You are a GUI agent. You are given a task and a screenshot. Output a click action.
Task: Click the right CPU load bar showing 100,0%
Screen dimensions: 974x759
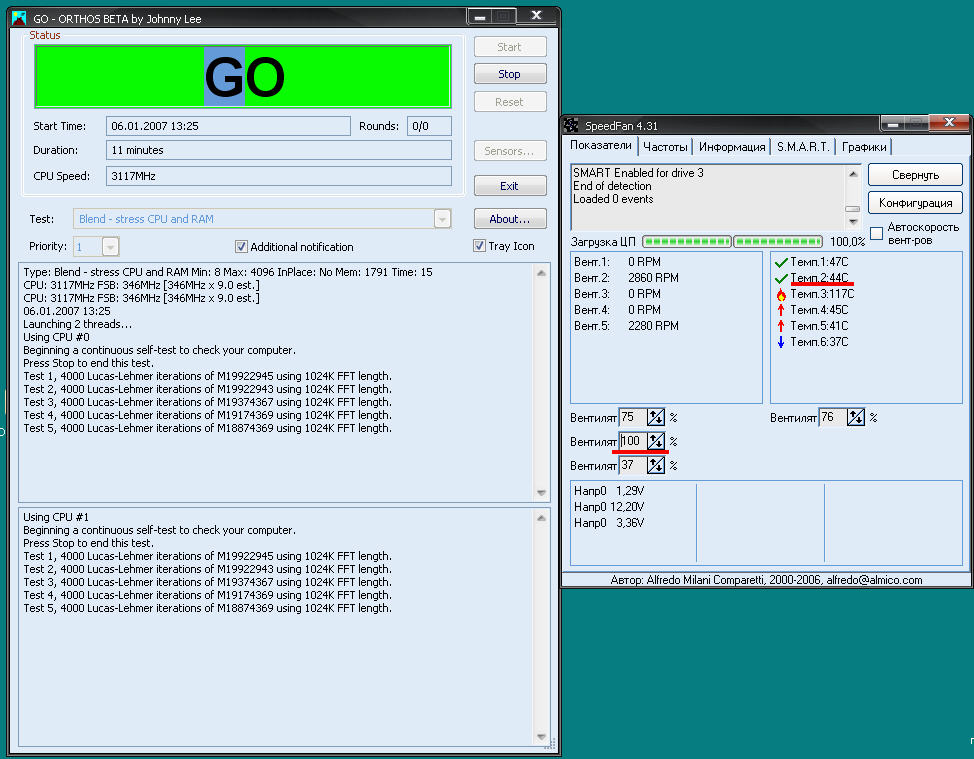coord(778,241)
